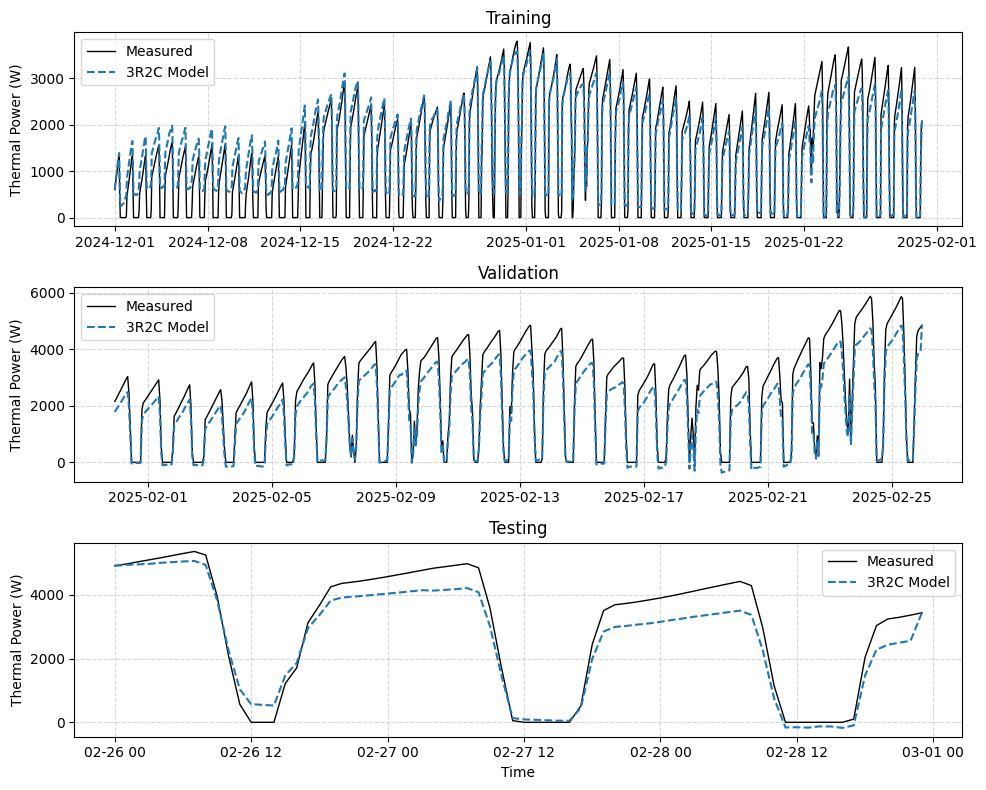
Task: Click the Testing plot title
Action: pos(518,528)
